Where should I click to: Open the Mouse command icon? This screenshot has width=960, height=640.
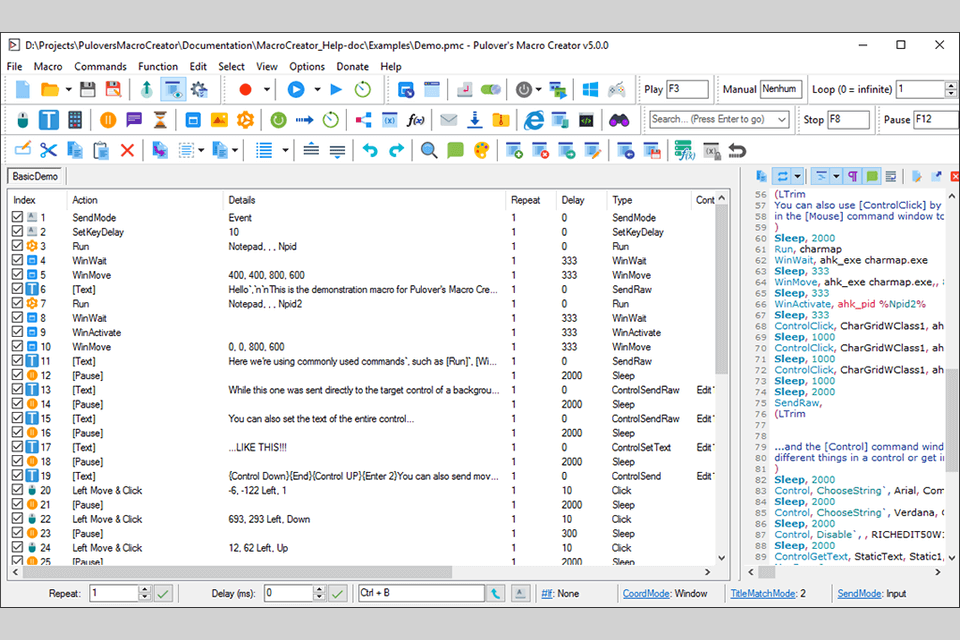click(x=23, y=119)
